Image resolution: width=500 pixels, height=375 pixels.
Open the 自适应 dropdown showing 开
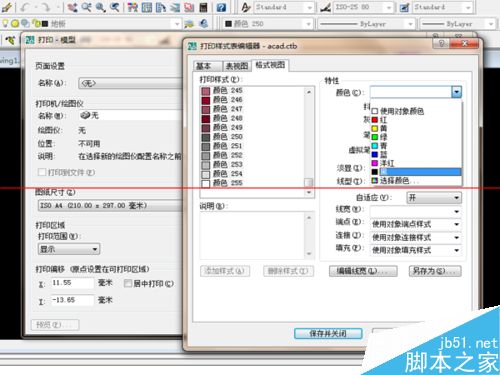434,198
